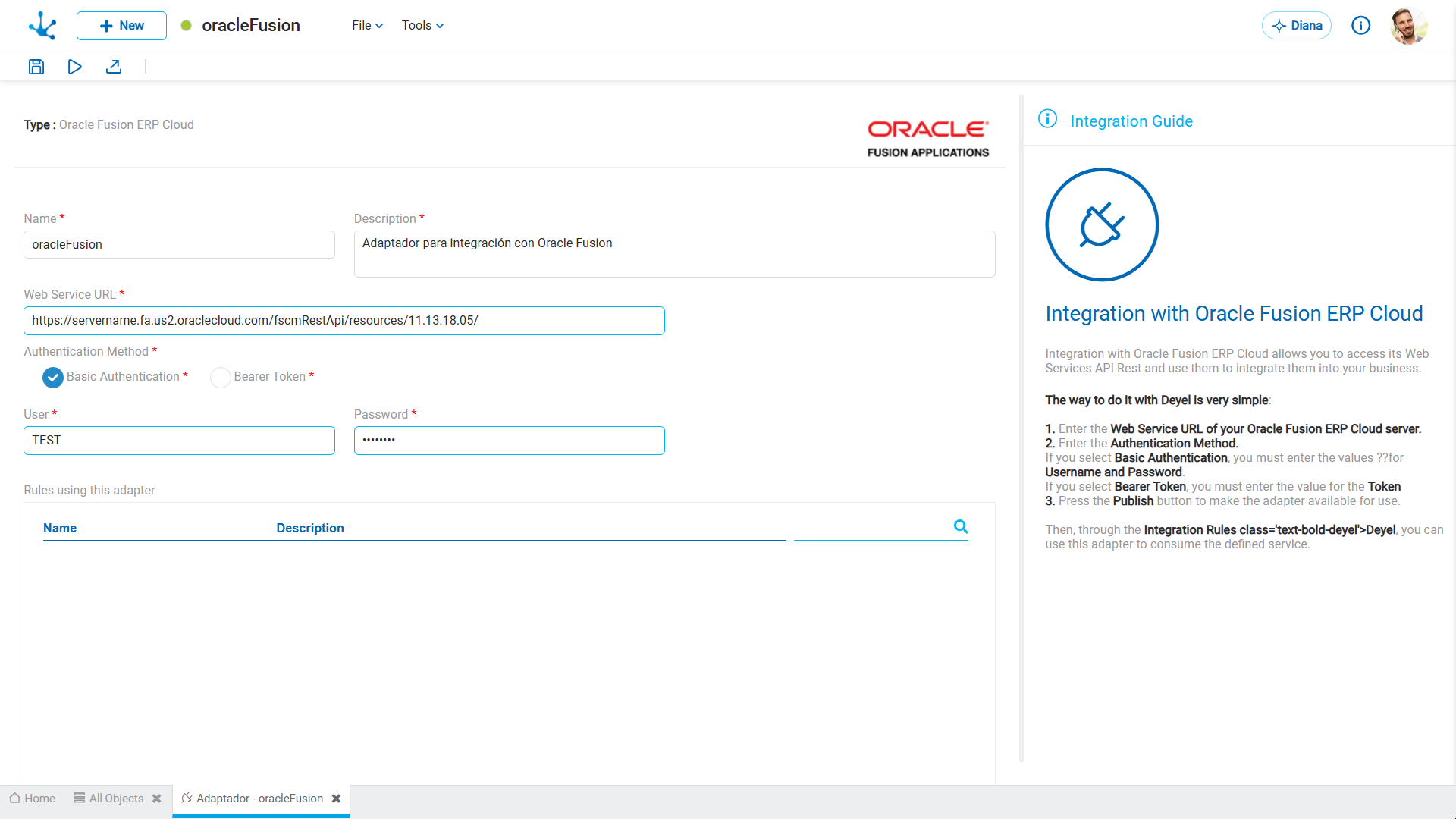Click the 'Type : Oracle Fusion ERP Cloud' text
Image resolution: width=1456 pixels, height=819 pixels.
point(108,125)
